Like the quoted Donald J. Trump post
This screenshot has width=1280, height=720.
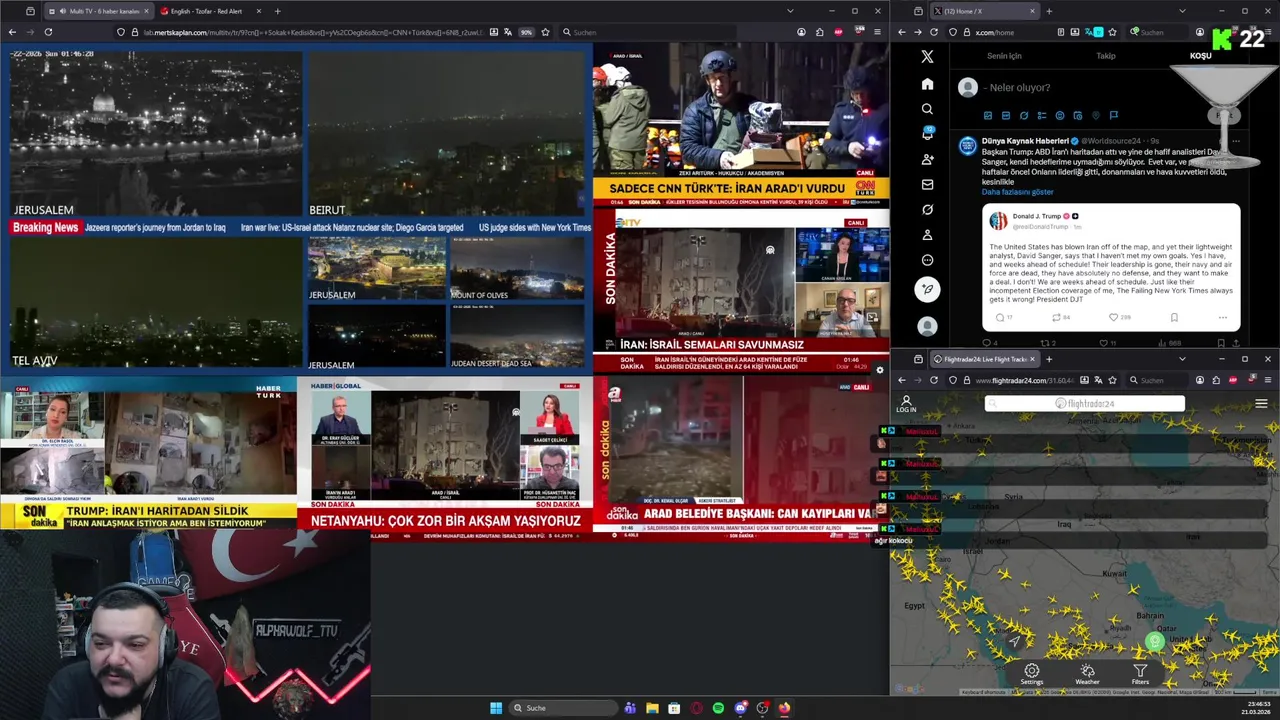click(1114, 317)
